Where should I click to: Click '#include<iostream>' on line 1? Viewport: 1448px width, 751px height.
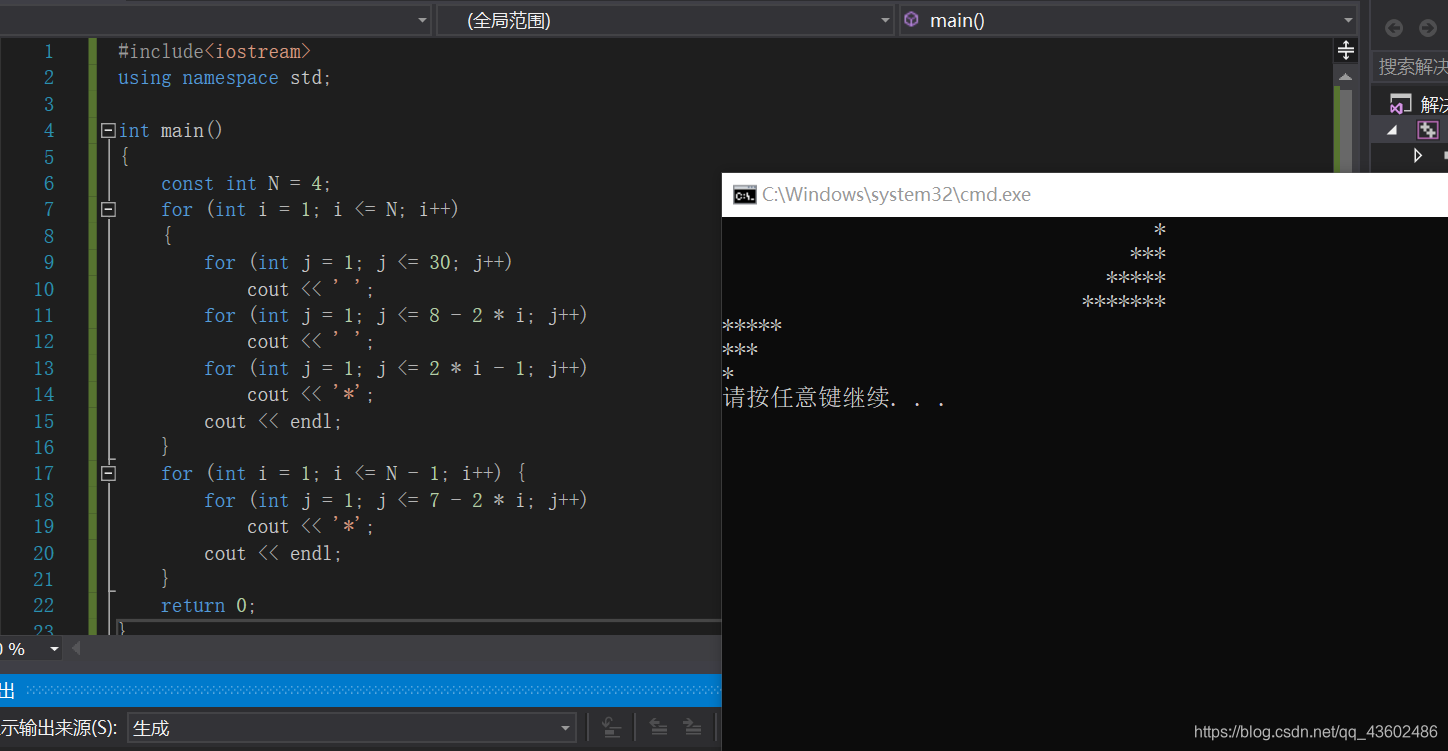(x=214, y=51)
